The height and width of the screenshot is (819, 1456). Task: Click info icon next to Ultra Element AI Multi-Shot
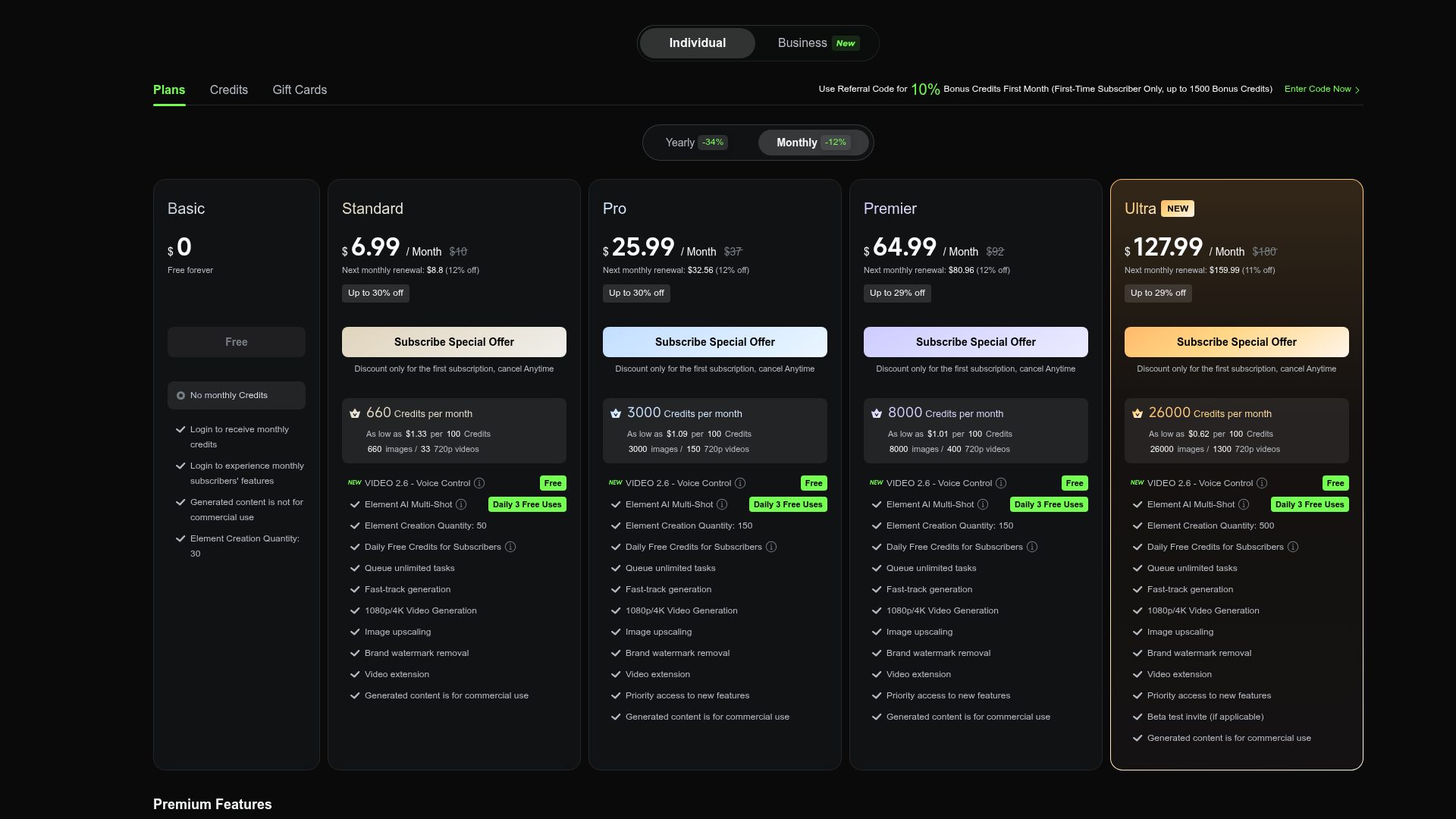coord(1244,504)
